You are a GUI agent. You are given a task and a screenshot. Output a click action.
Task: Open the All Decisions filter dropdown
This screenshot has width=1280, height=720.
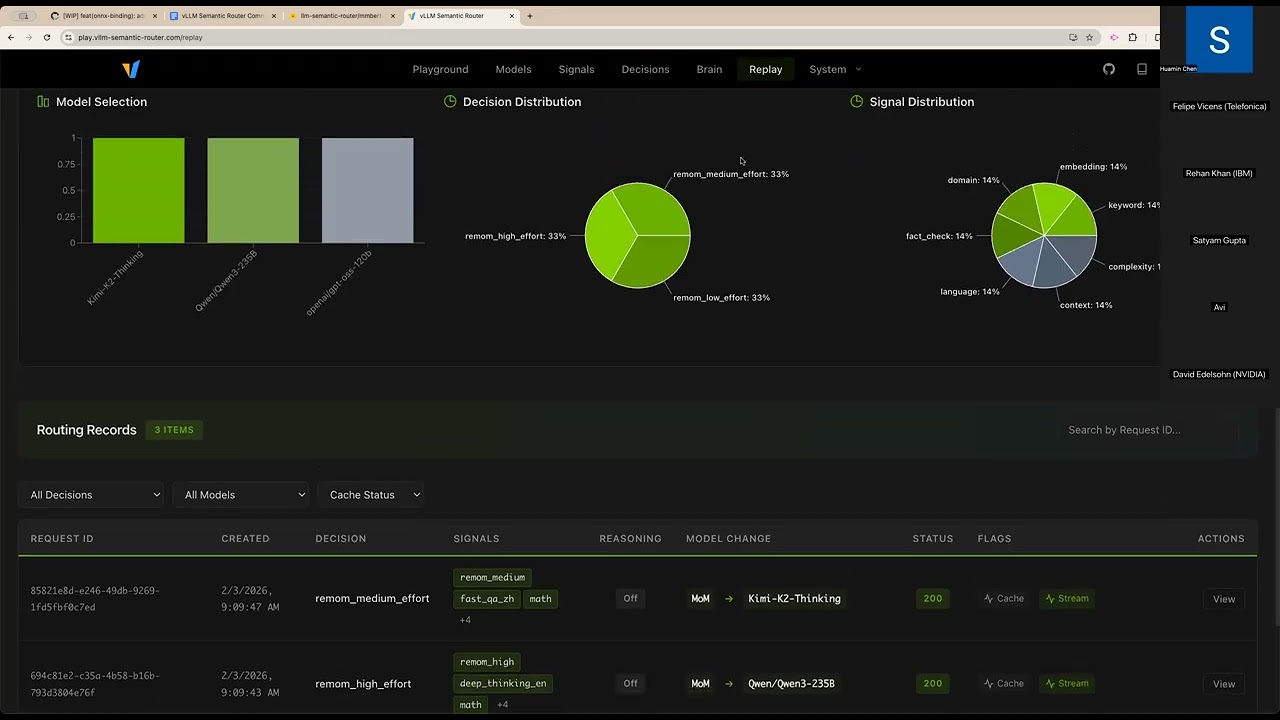pos(93,494)
